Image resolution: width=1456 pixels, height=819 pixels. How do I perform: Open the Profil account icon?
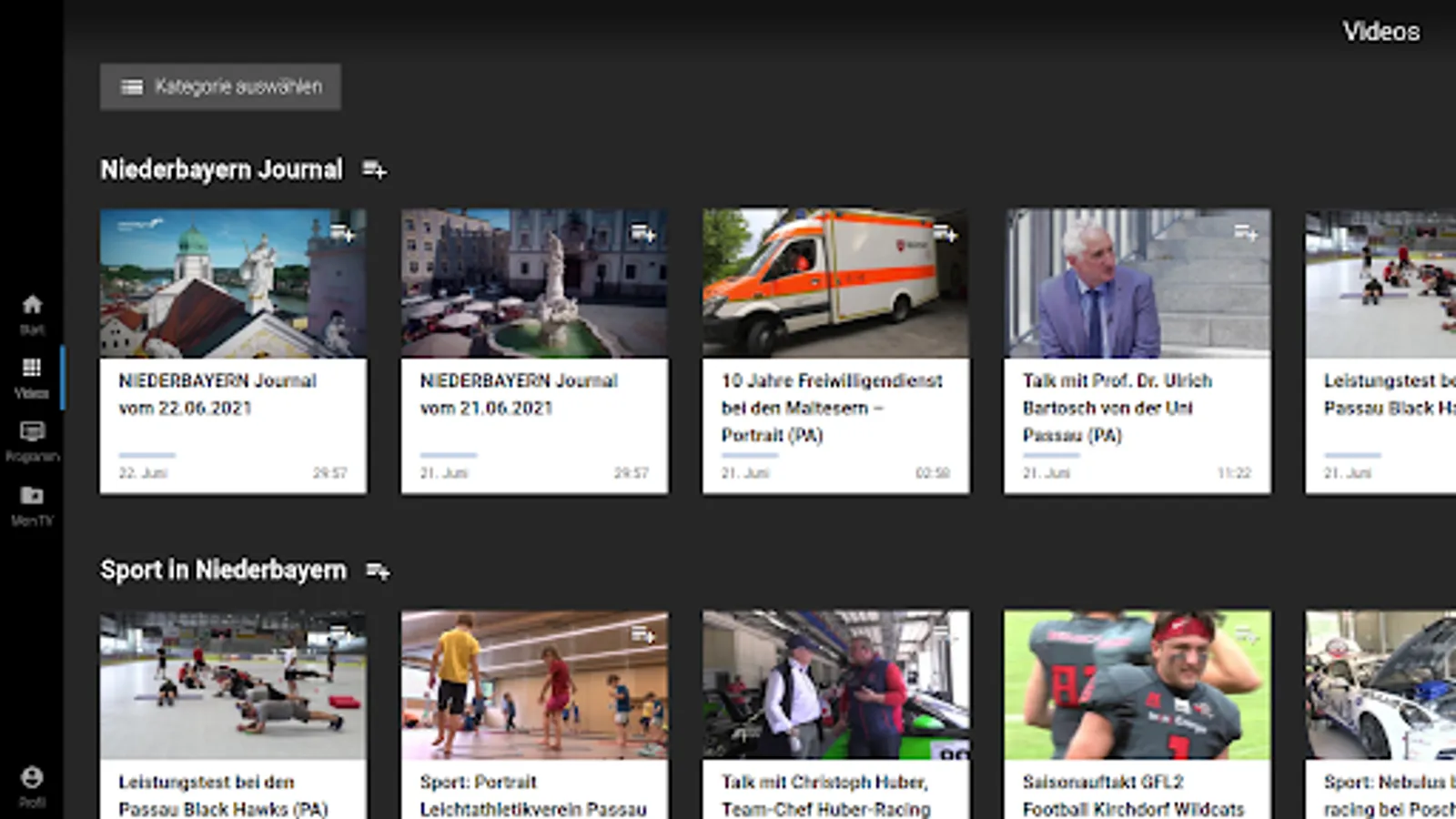coord(32,777)
